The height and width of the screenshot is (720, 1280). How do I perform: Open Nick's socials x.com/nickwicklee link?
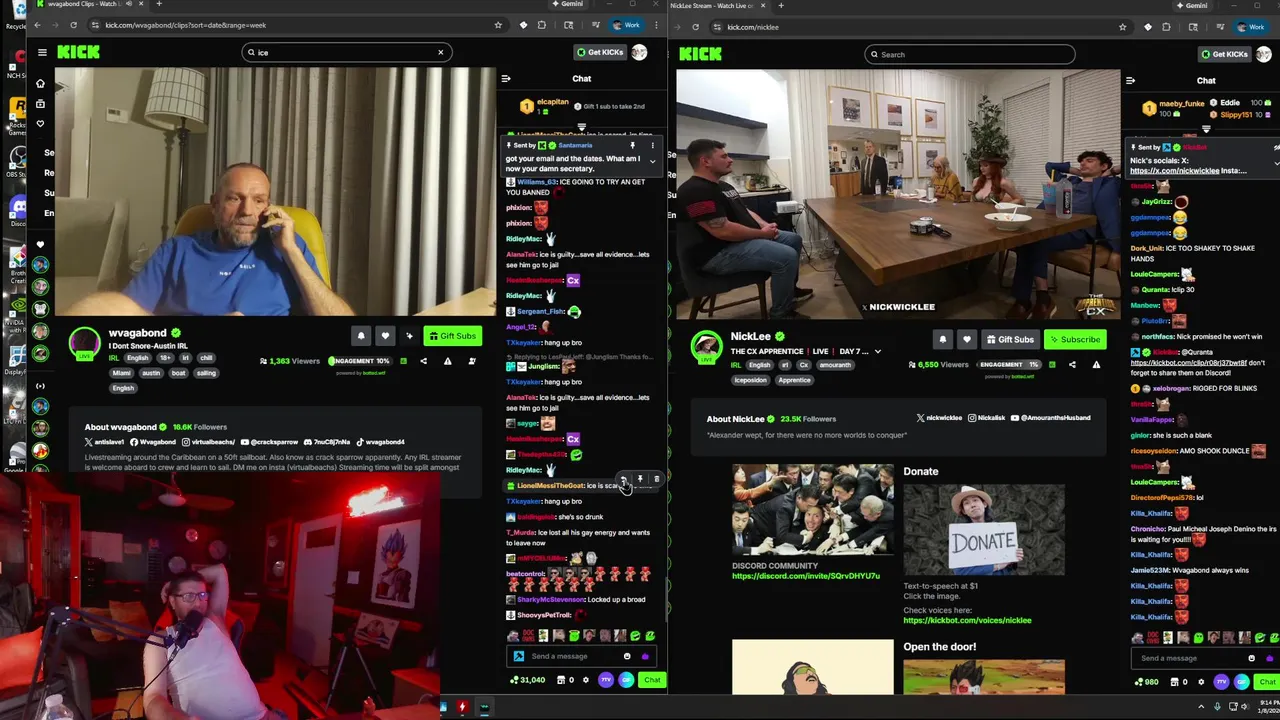1175,171
